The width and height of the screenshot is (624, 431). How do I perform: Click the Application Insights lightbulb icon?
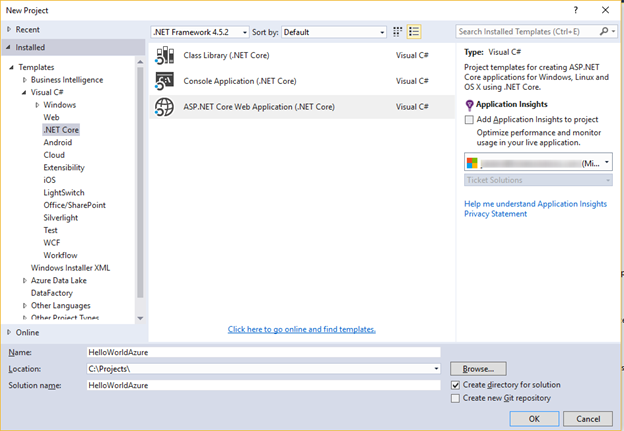tap(469, 105)
